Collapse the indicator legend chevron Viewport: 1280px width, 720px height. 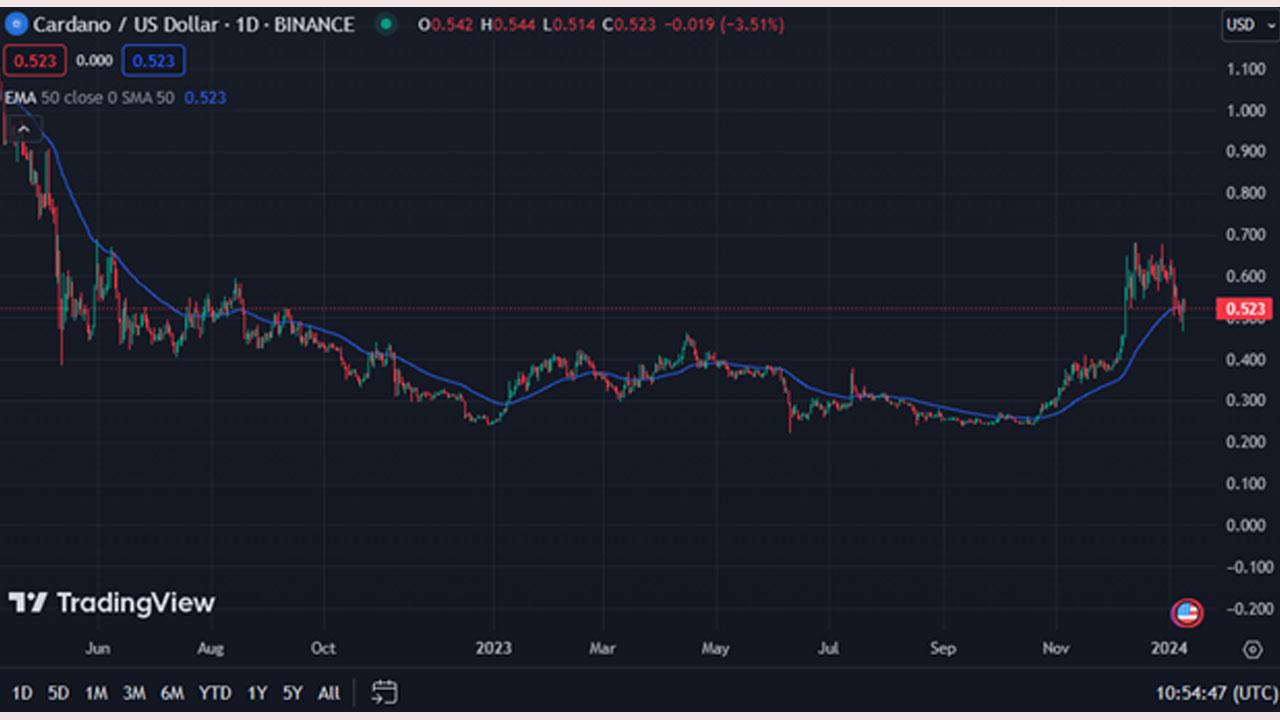coord(24,127)
